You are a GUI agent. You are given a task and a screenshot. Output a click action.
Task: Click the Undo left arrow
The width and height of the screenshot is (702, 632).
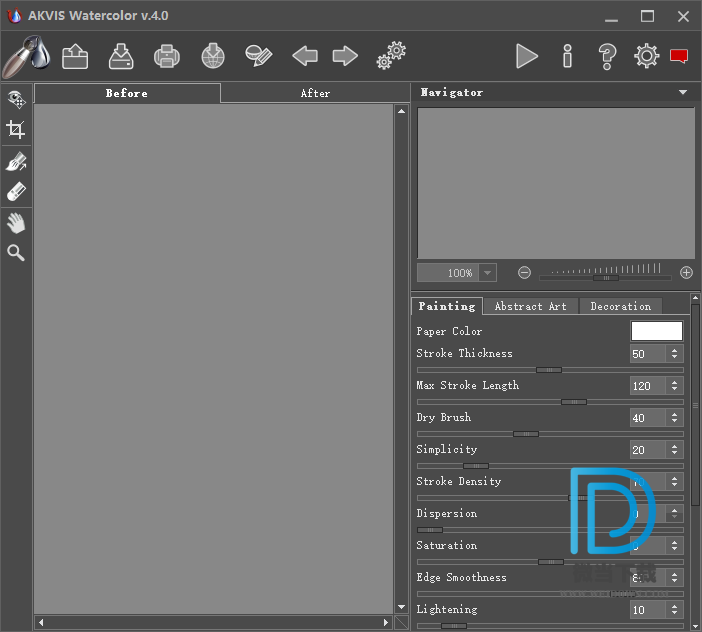tap(305, 56)
